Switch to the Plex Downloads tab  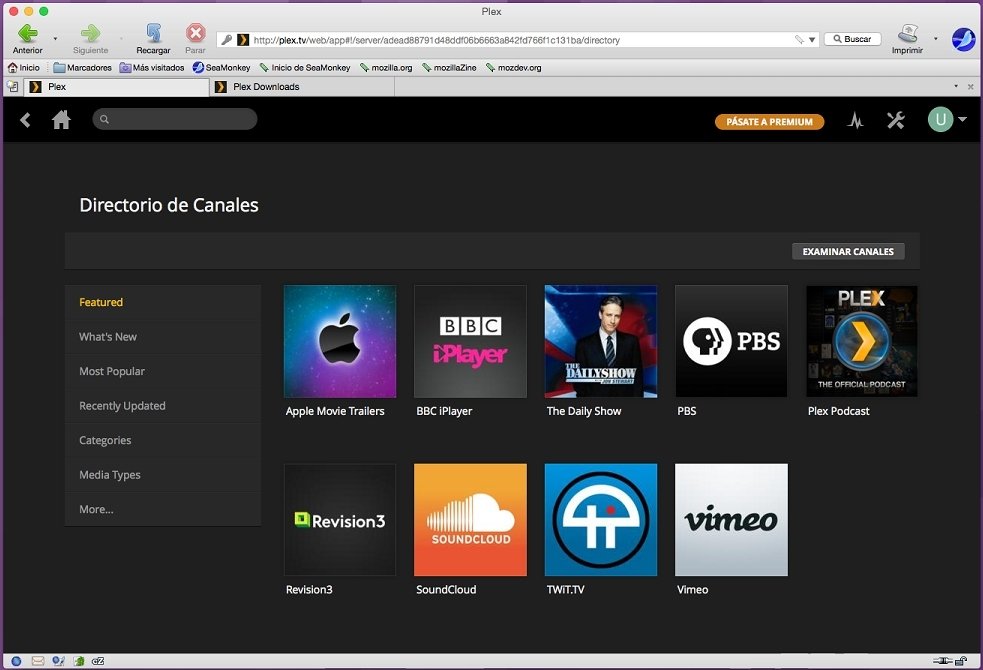pos(302,86)
